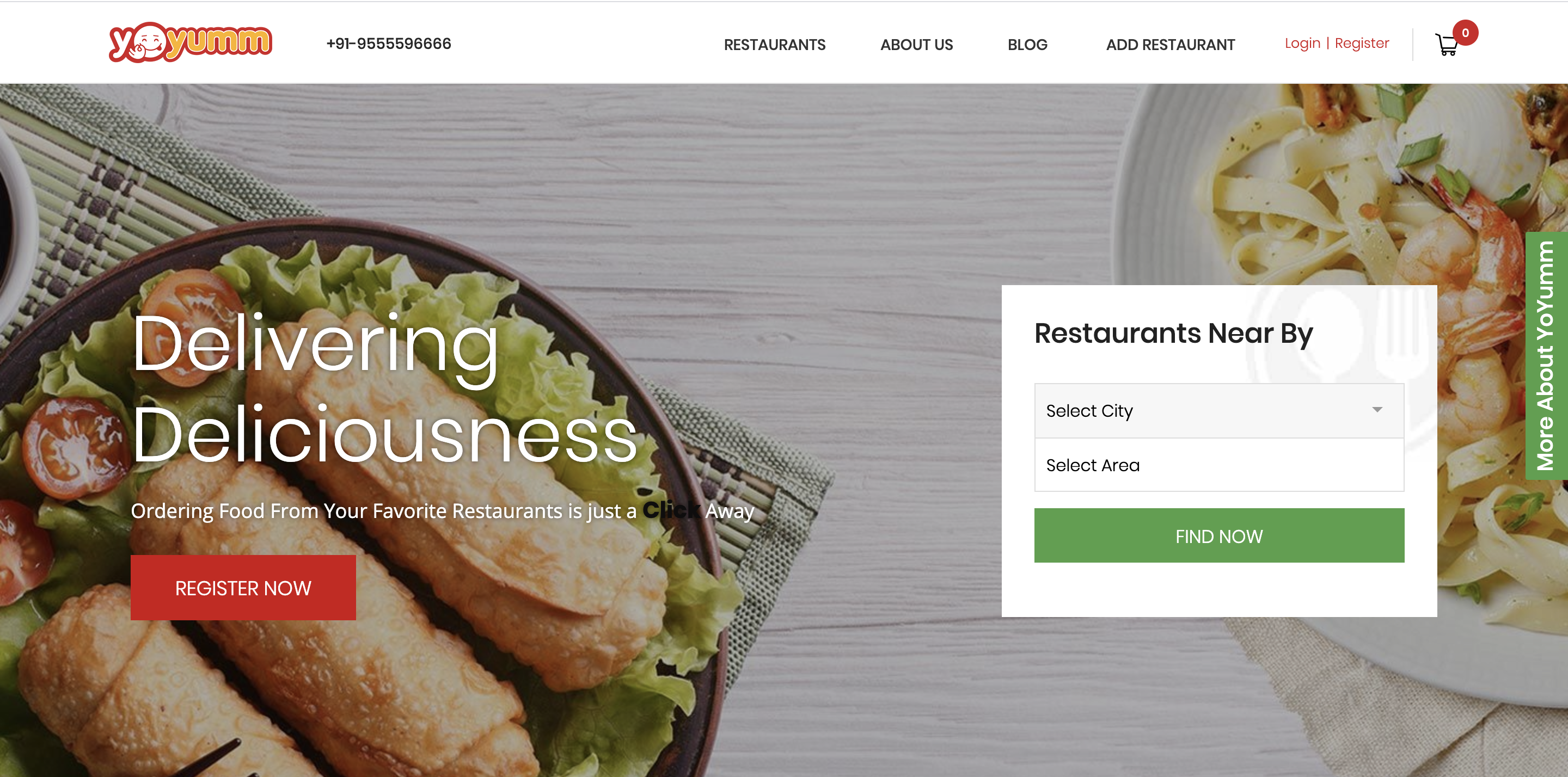The height and width of the screenshot is (777, 1568).
Task: Click the Register link in header
Action: click(1362, 43)
